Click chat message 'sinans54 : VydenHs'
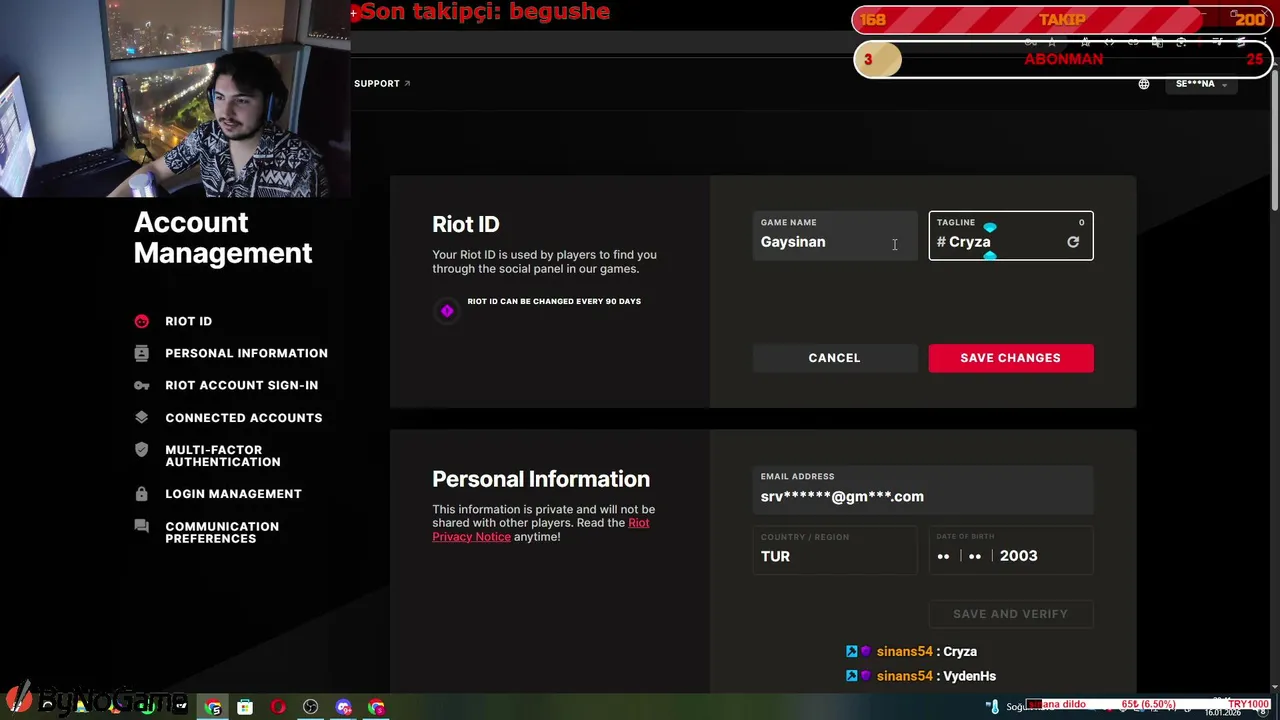The height and width of the screenshot is (720, 1280). click(x=921, y=676)
